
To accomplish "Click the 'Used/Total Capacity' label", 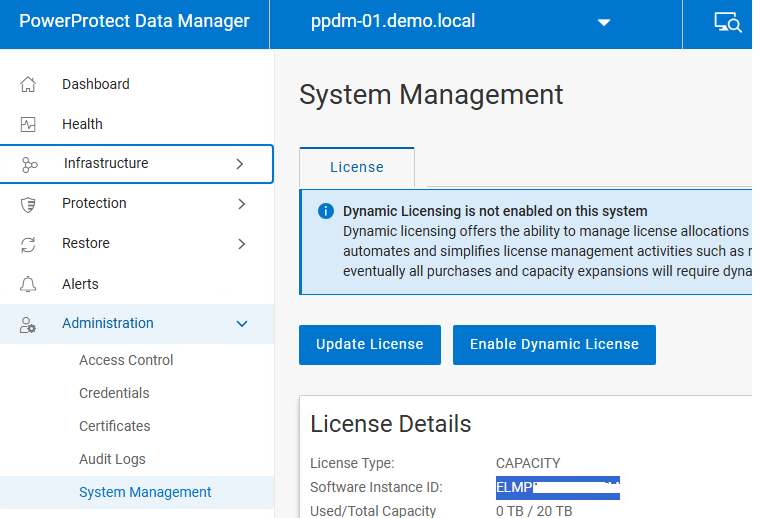I will click(373, 511).
